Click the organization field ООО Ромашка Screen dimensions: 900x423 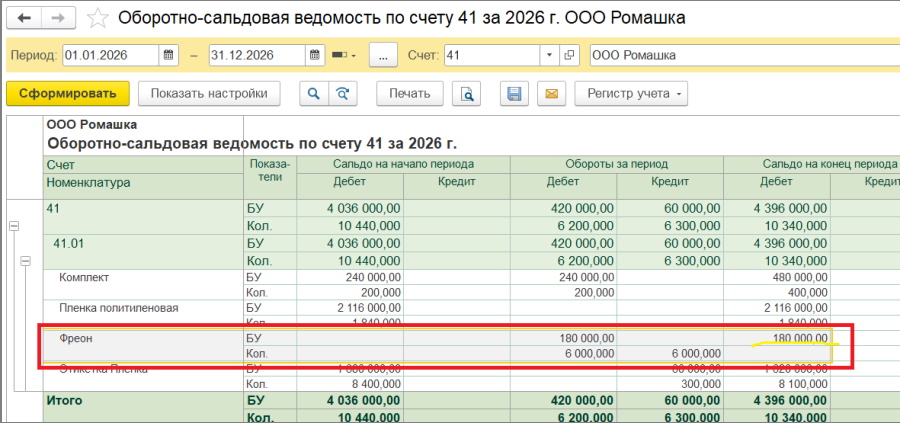tap(740, 55)
